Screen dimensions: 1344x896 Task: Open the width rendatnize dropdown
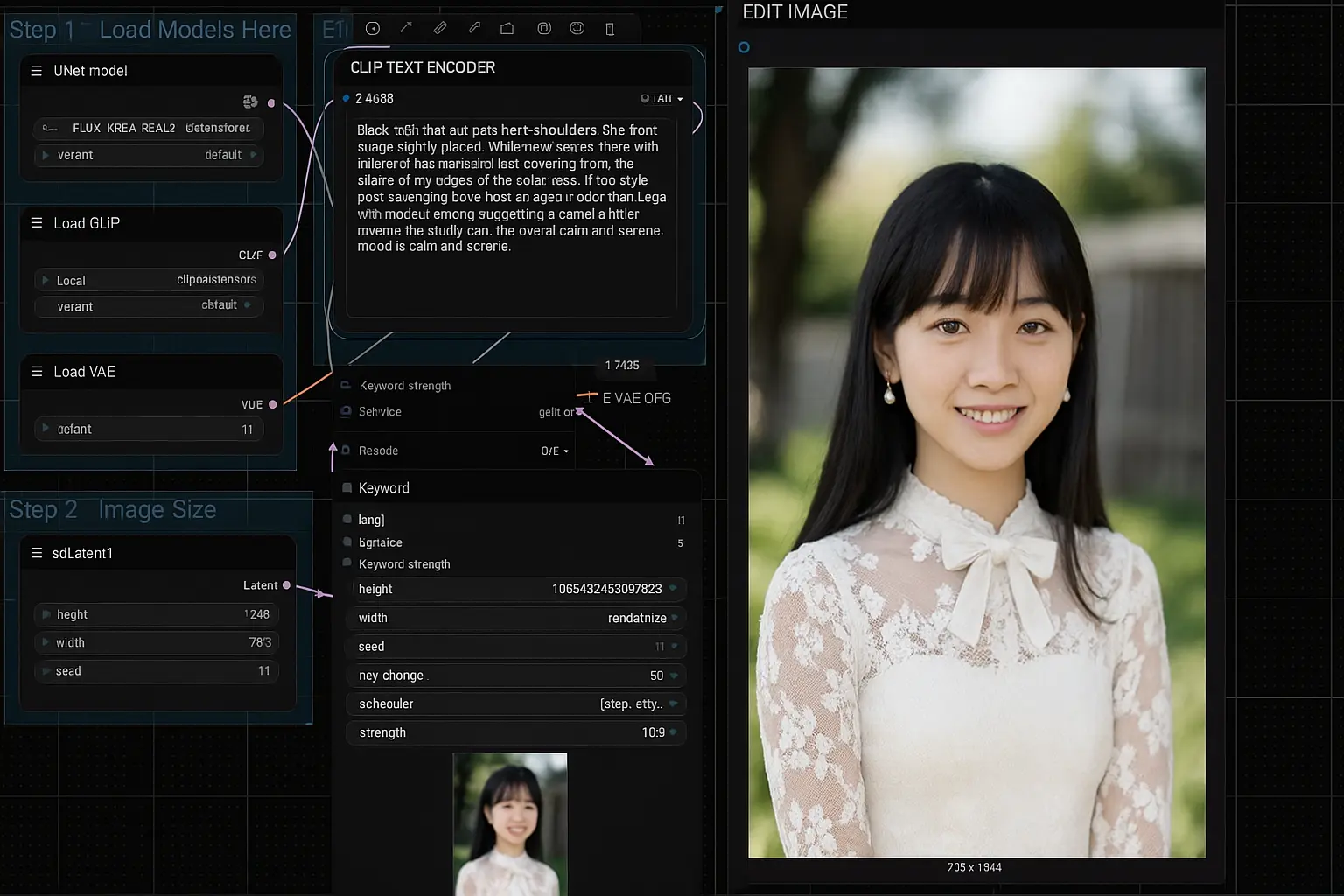tap(516, 618)
